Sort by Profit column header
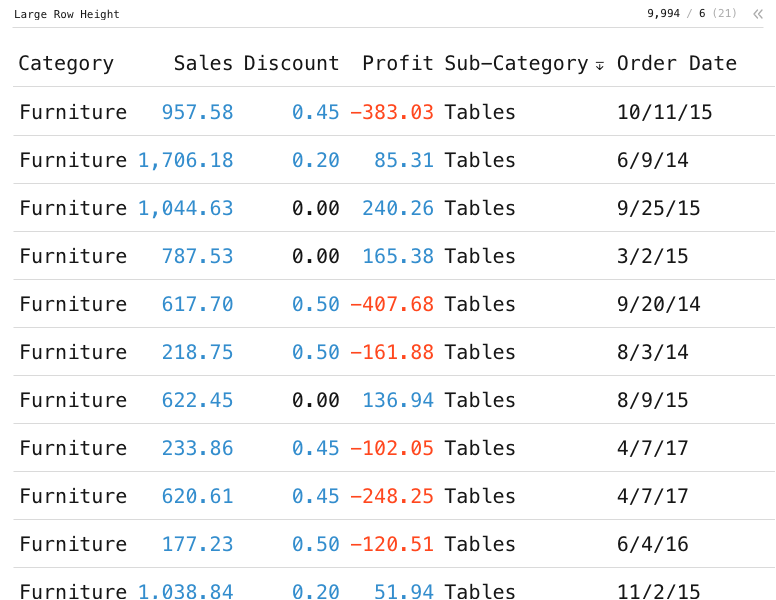This screenshot has width=776, height=600. [398, 63]
